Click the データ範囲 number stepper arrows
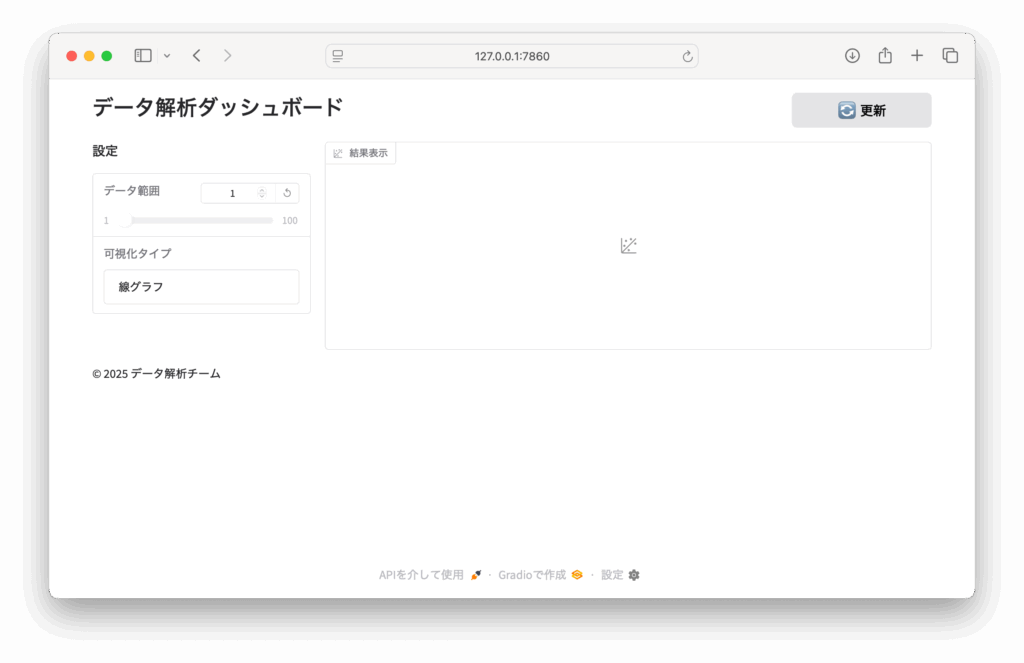This screenshot has height=663, width=1024. point(262,193)
